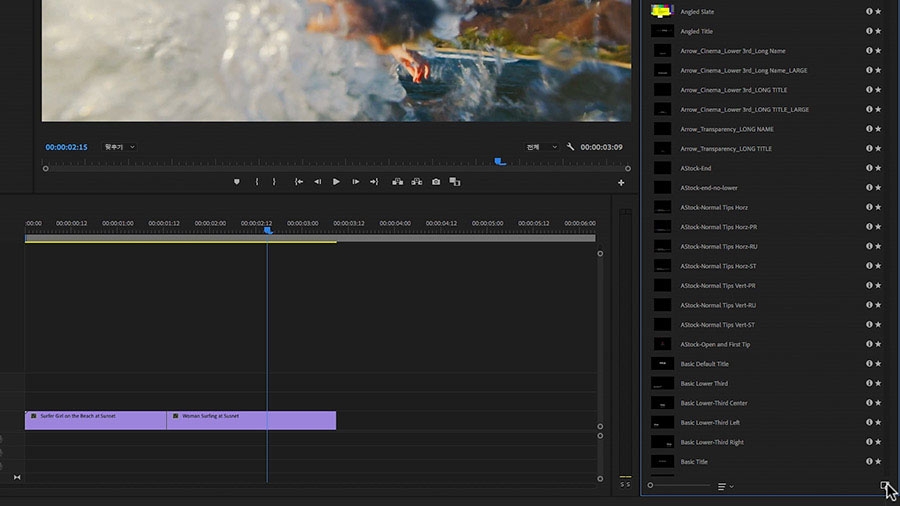Click the Lift button icon

click(397, 182)
